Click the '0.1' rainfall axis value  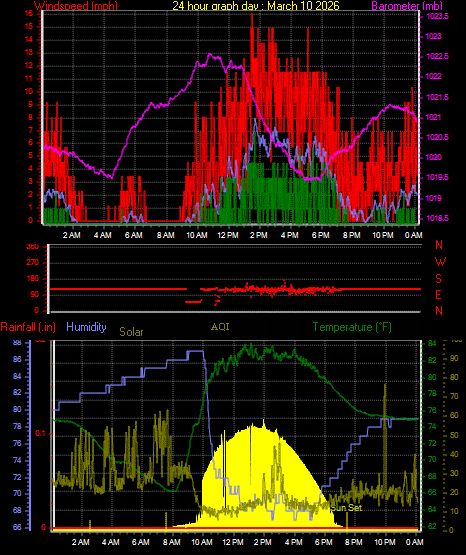(41, 434)
